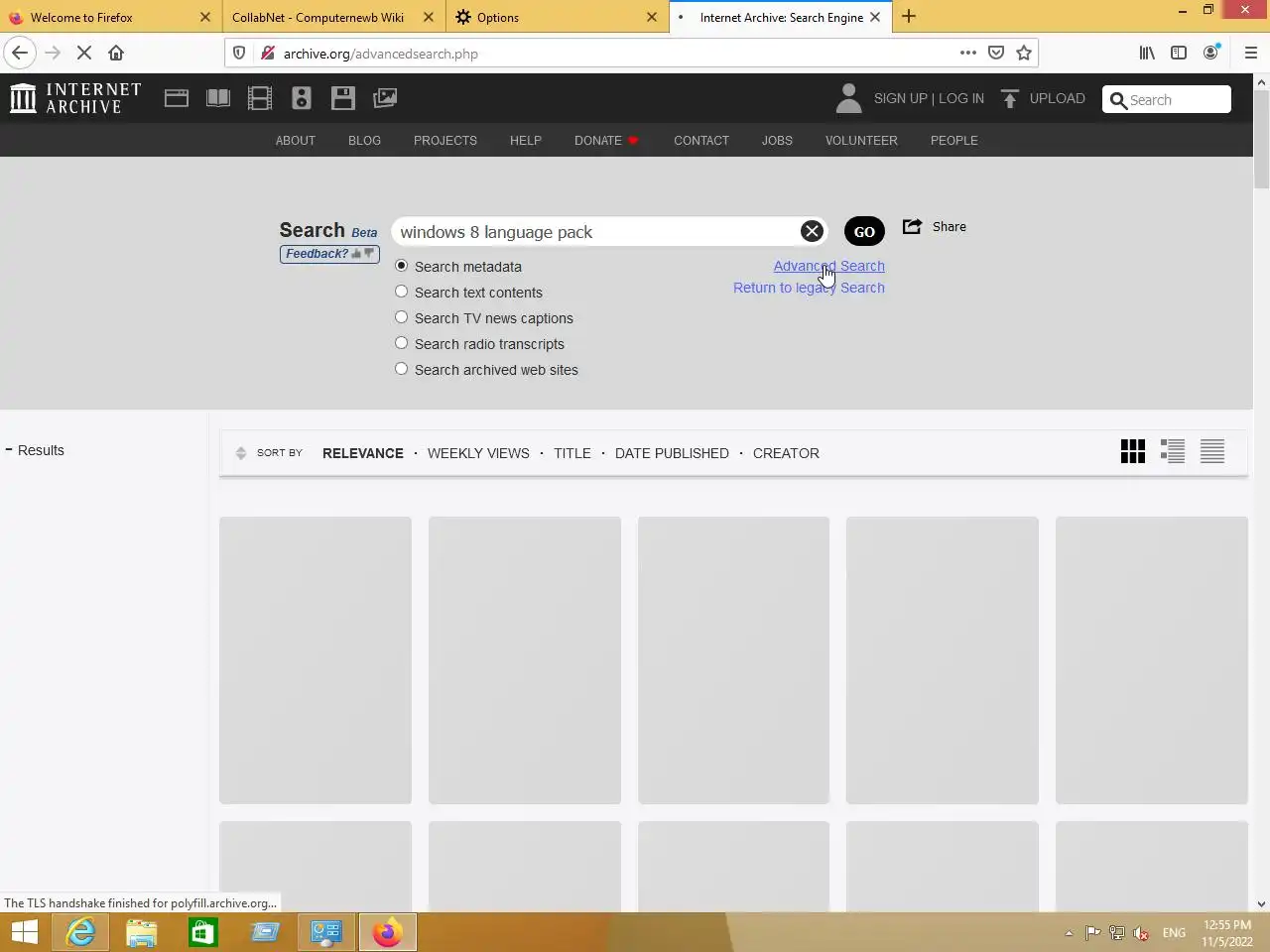Open the Web (Wayback) media icon
The width and height of the screenshot is (1270, 952).
pyautogui.click(x=177, y=98)
